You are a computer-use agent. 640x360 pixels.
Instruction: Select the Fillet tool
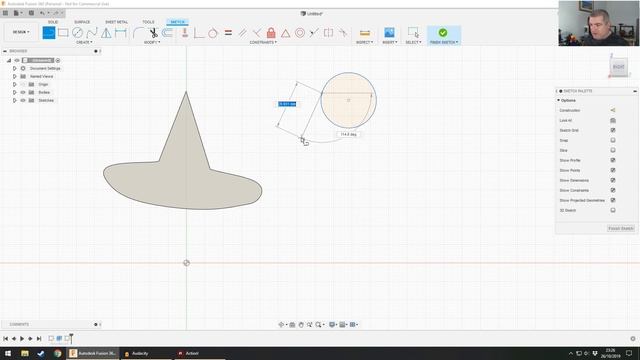click(139, 33)
